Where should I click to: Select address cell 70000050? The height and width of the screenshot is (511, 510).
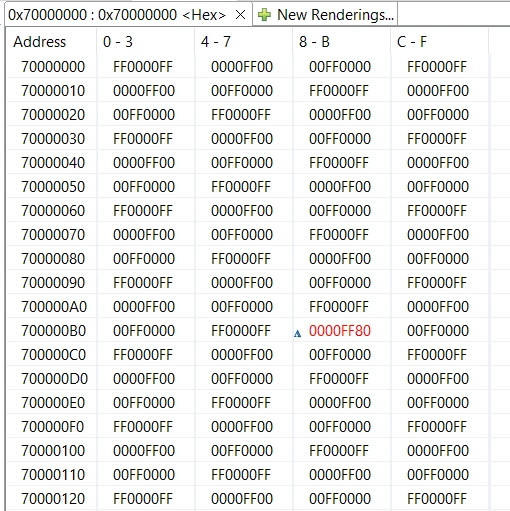(53, 187)
